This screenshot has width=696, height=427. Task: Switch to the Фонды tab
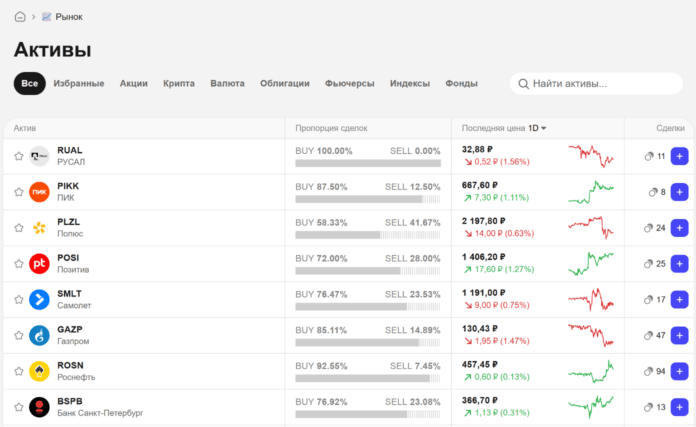click(461, 83)
